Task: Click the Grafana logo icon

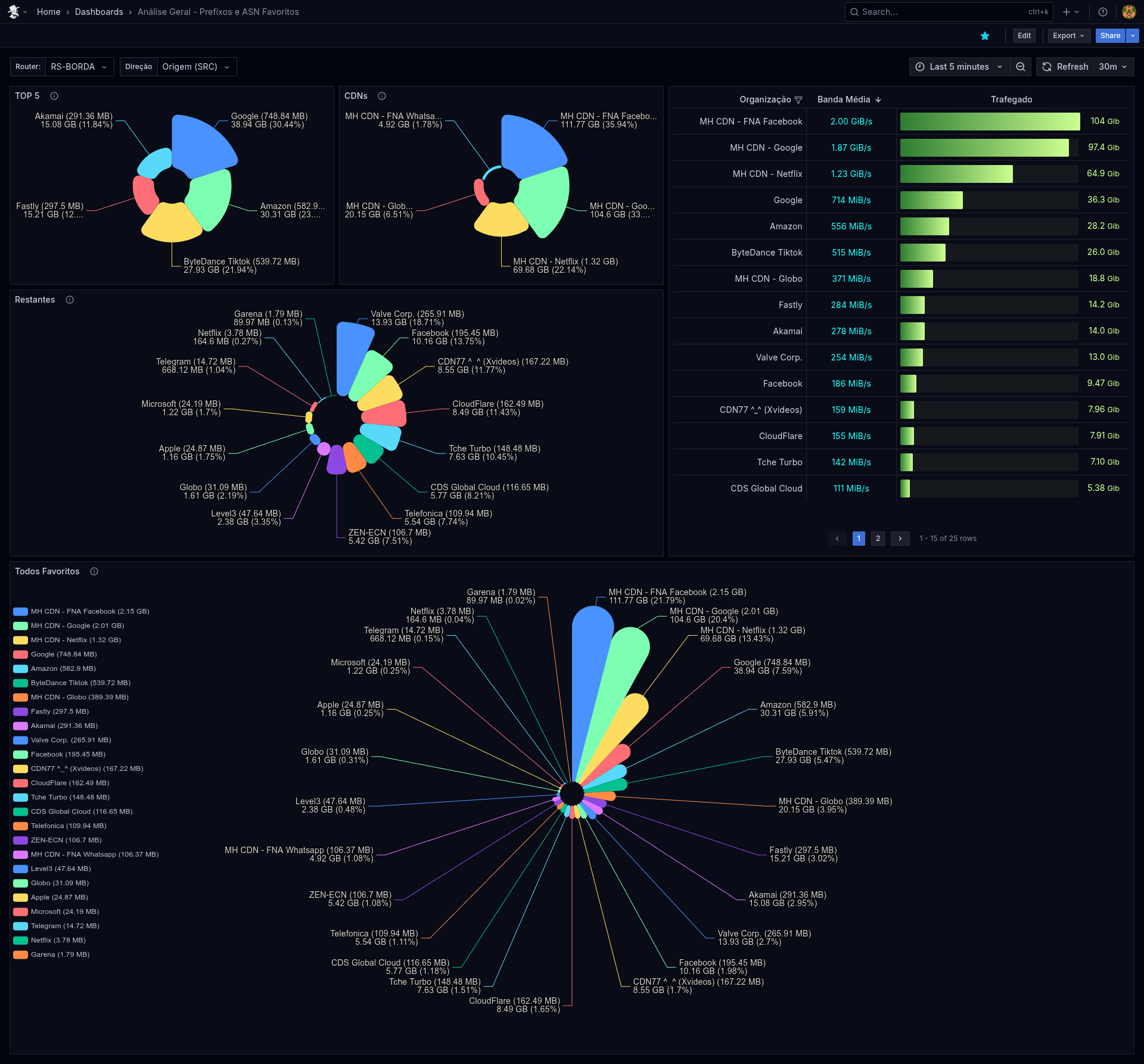Action: 13,12
